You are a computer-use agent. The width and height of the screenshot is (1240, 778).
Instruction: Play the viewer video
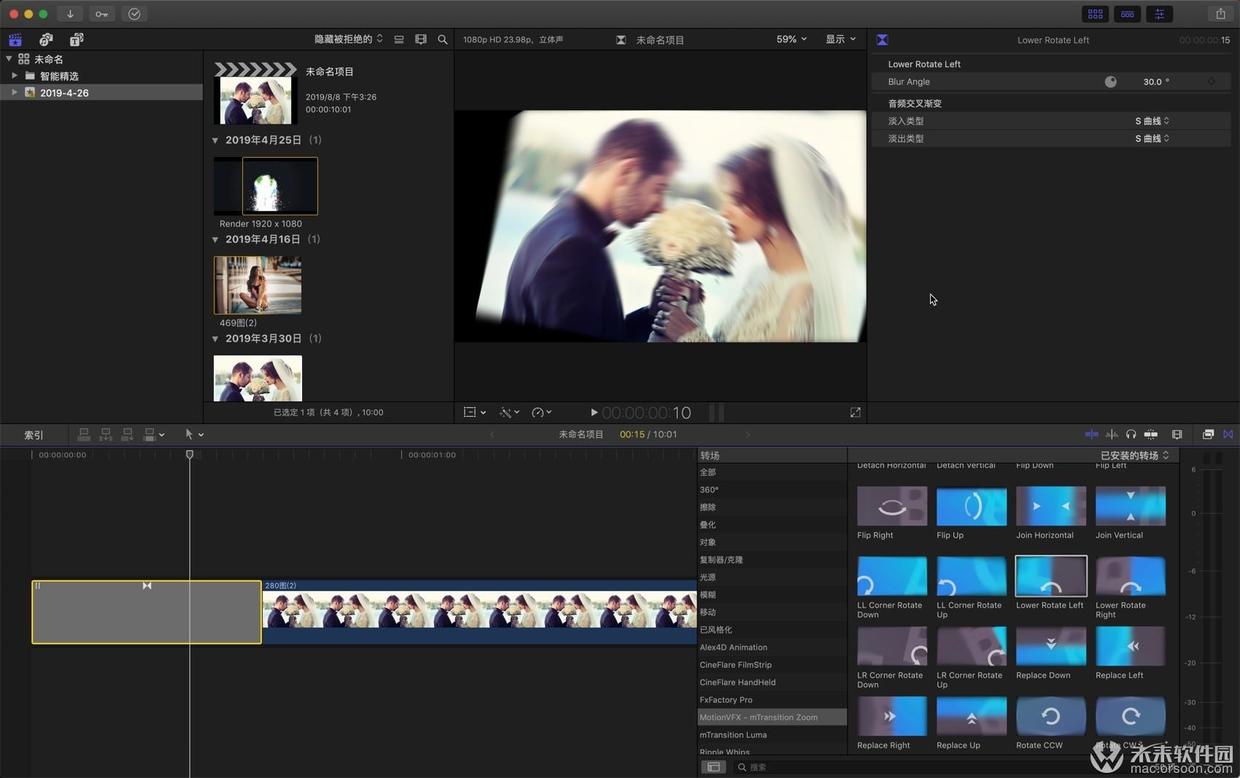click(x=594, y=412)
